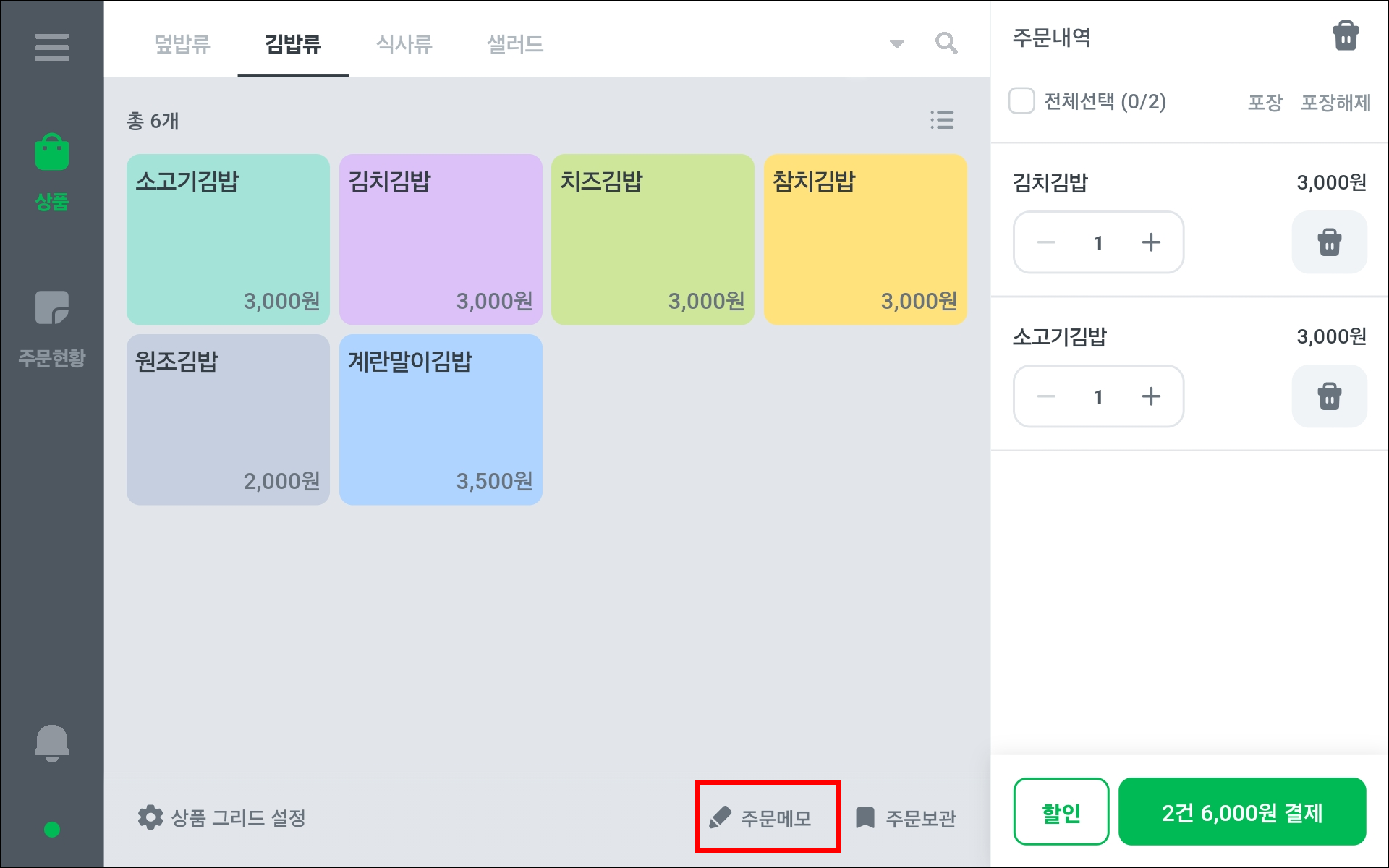Switch to the 덮밥류 tab

[182, 44]
